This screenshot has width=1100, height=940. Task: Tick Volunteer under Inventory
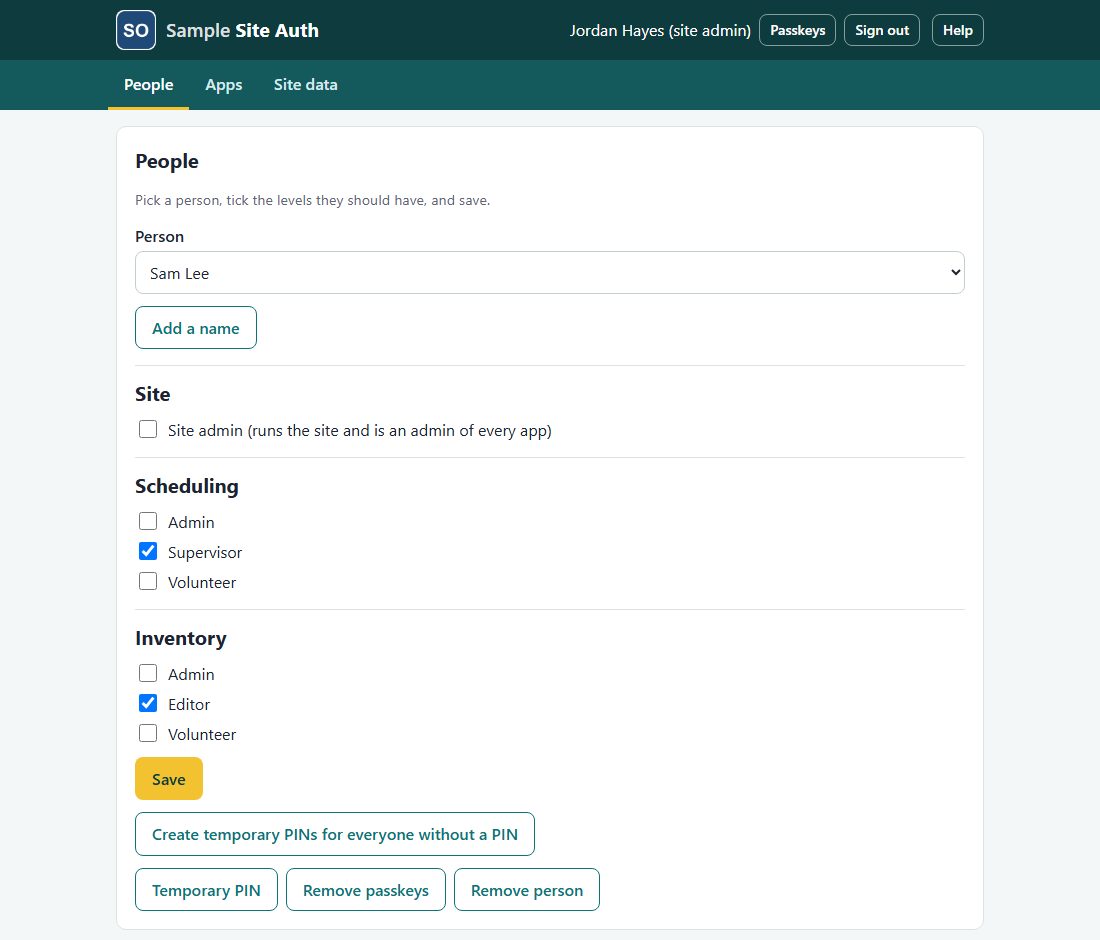[x=148, y=734]
